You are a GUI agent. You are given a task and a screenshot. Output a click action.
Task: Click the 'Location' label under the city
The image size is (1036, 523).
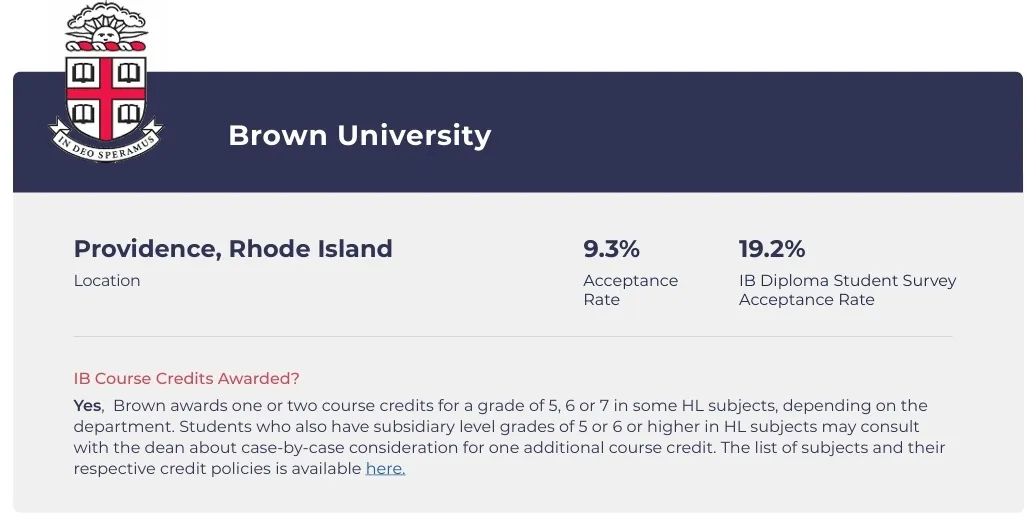tap(107, 281)
